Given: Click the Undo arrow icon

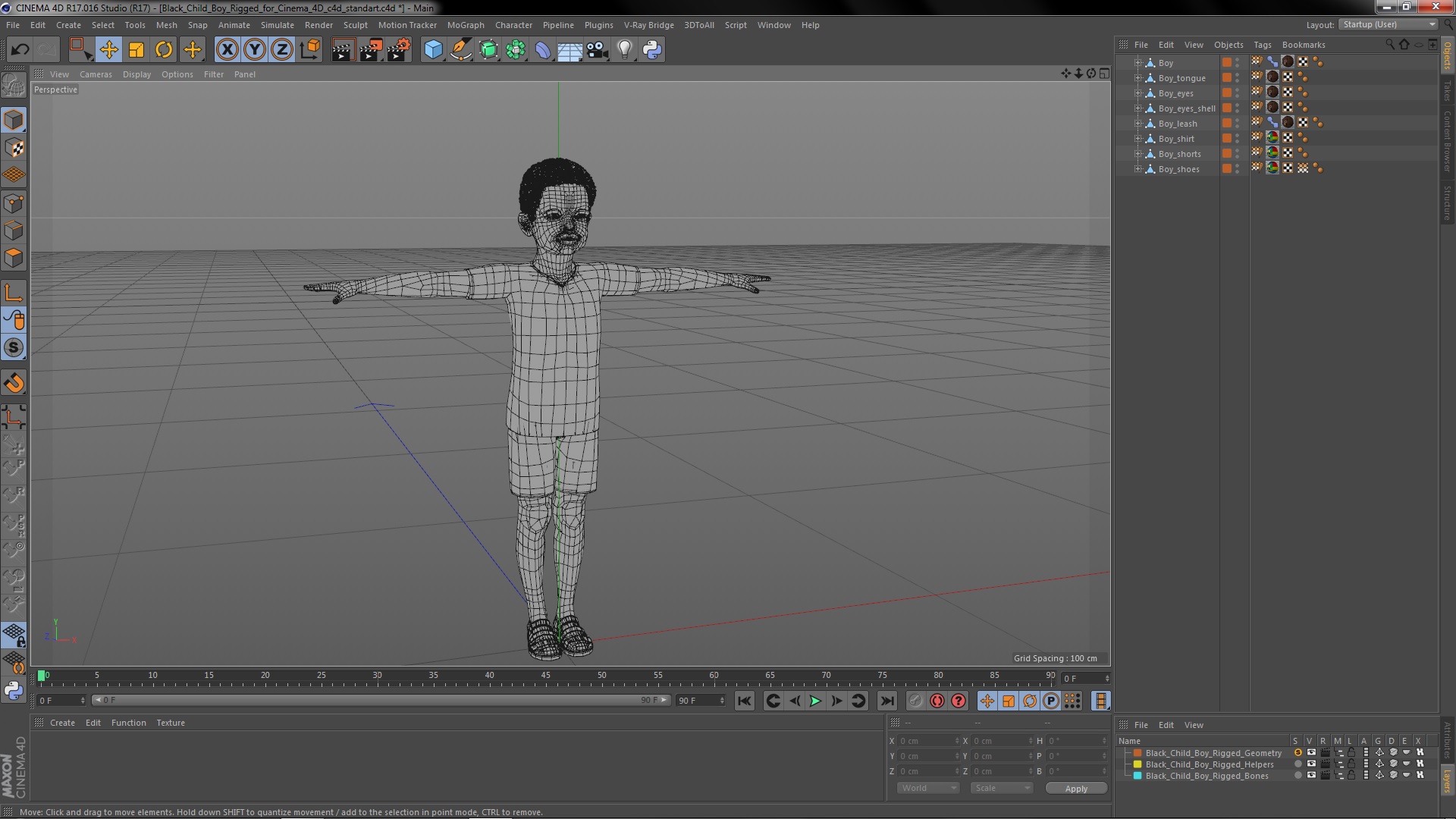Looking at the screenshot, I should point(20,50).
